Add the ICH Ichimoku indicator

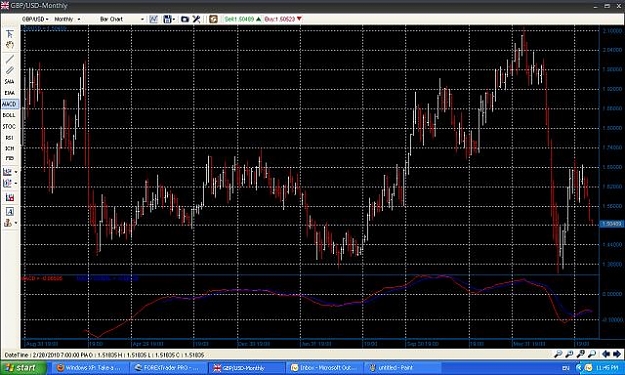9,148
